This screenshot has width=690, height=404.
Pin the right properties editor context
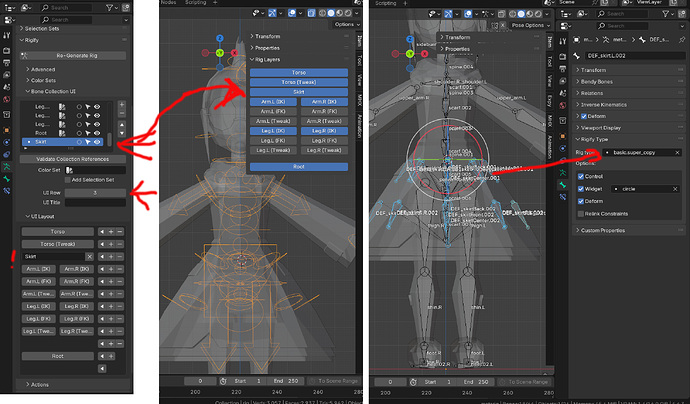(x=682, y=40)
